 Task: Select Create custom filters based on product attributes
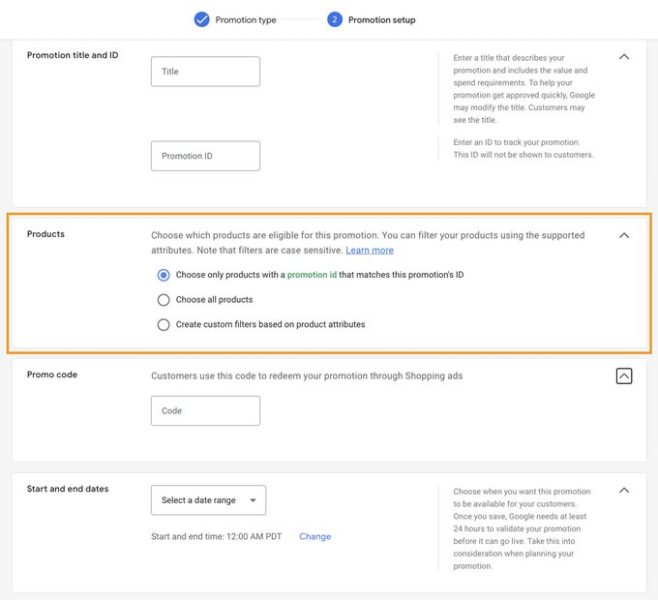pyautogui.click(x=164, y=325)
